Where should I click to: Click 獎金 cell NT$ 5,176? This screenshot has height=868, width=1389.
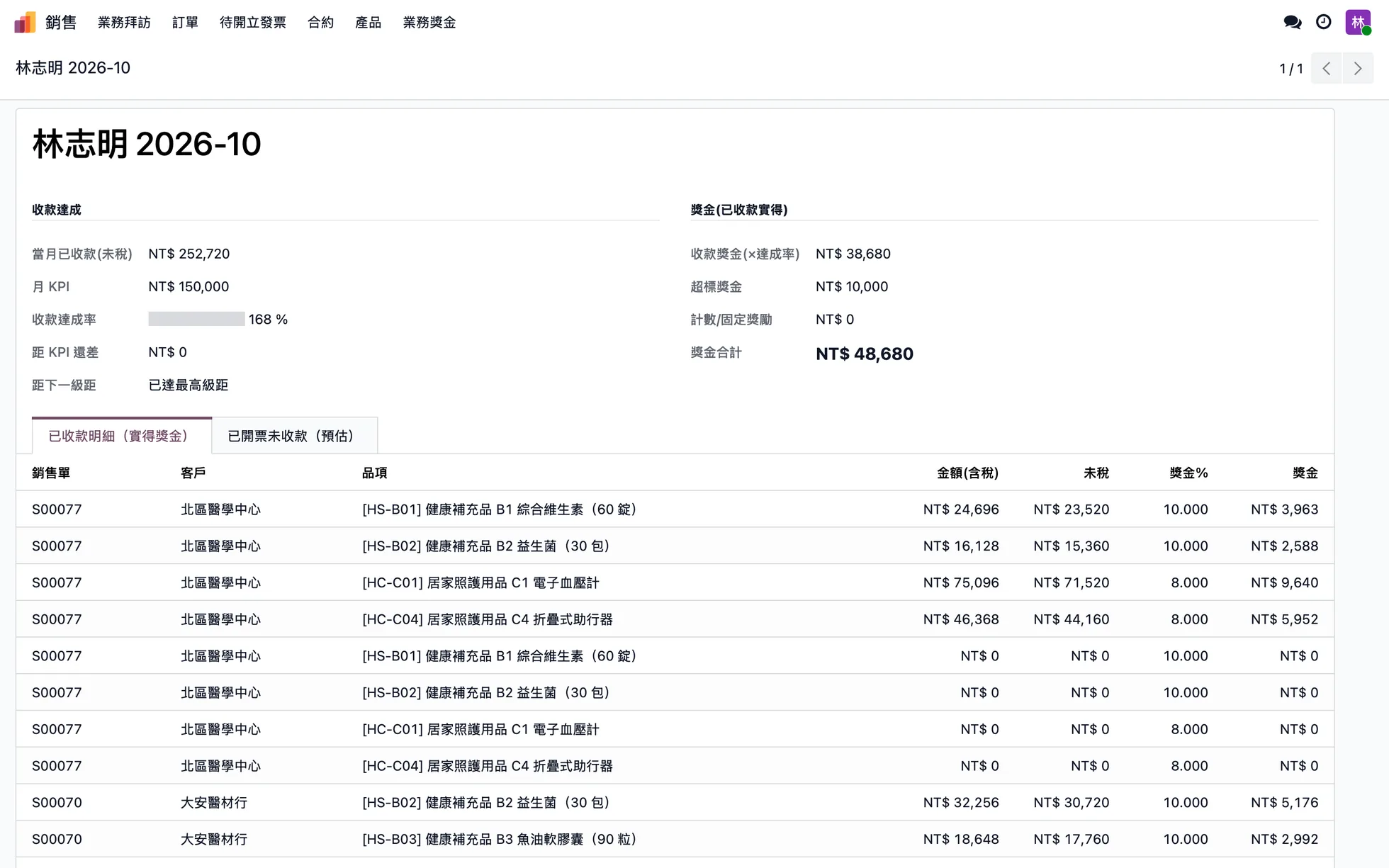pos(1284,802)
